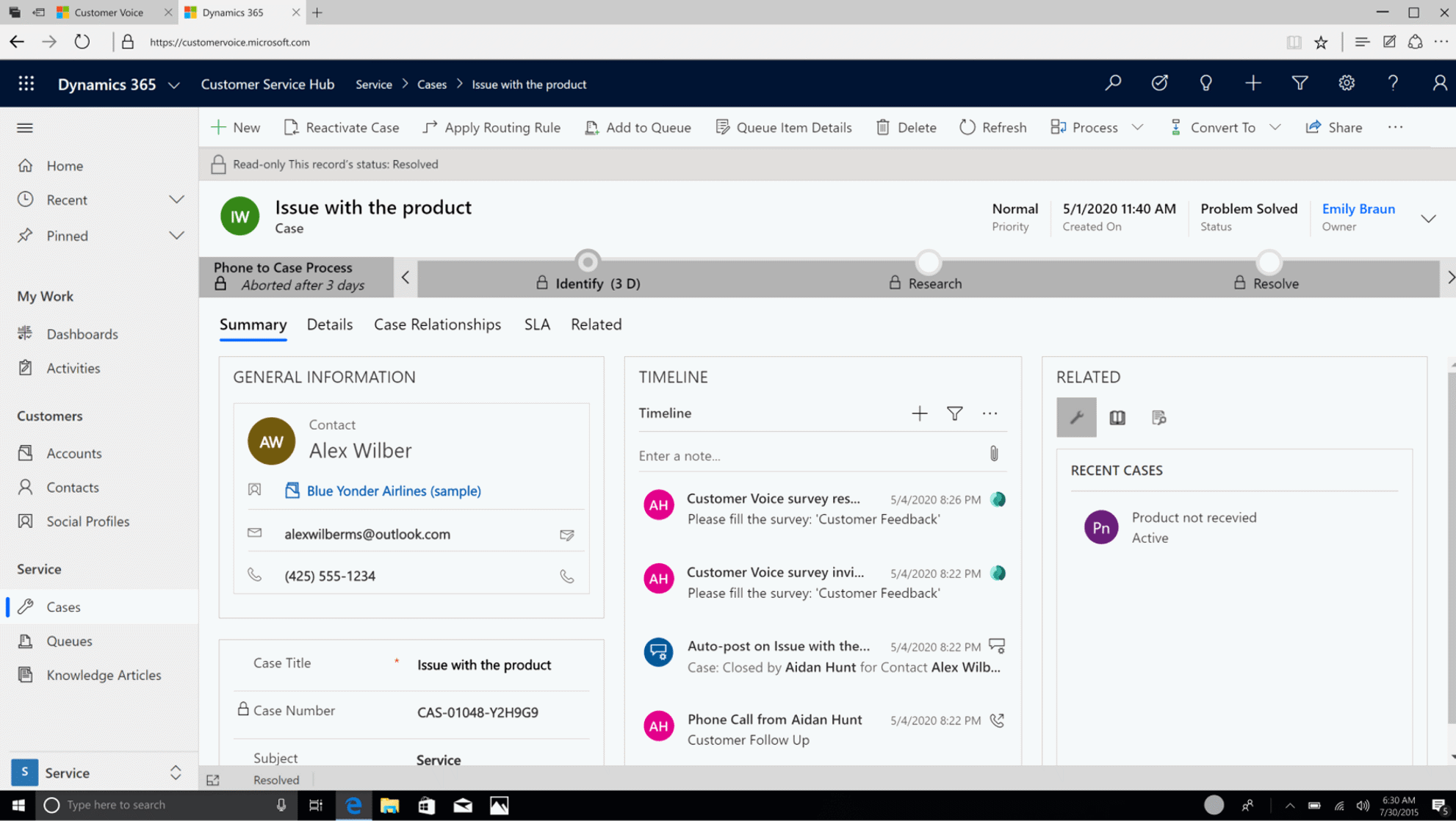Switch to the Case Relationships tab
1456x821 pixels.
click(x=437, y=325)
